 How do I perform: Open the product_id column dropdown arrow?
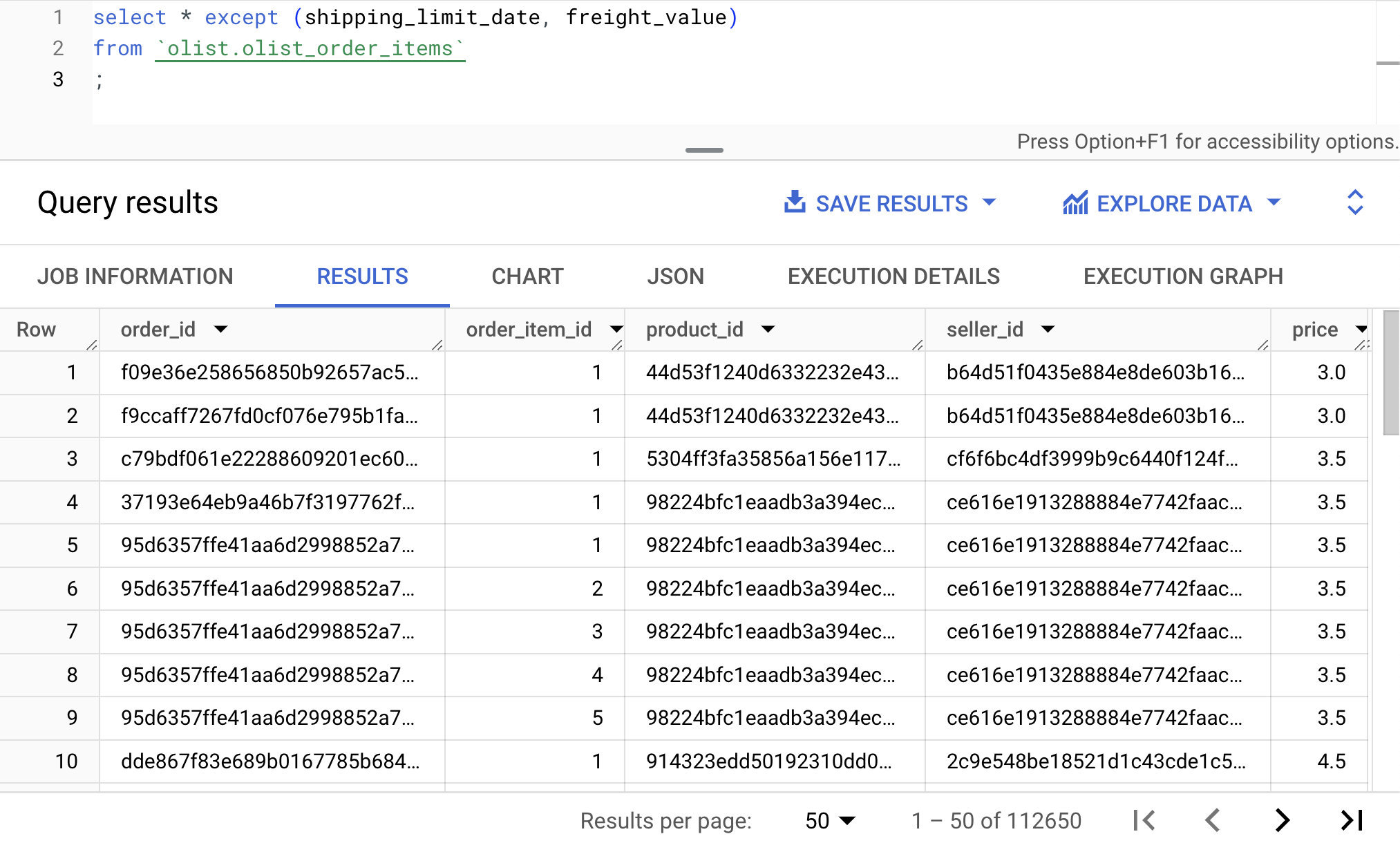768,329
